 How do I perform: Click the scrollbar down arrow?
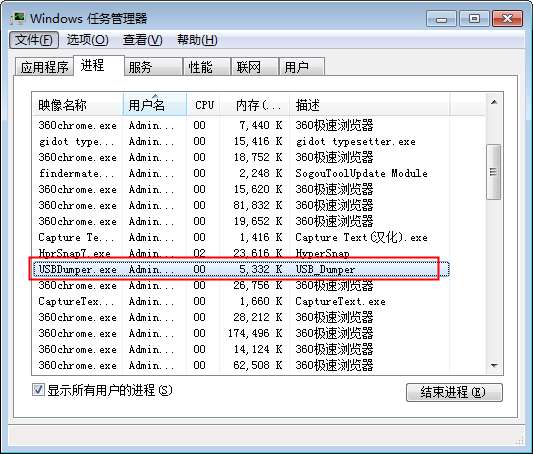(x=494, y=366)
